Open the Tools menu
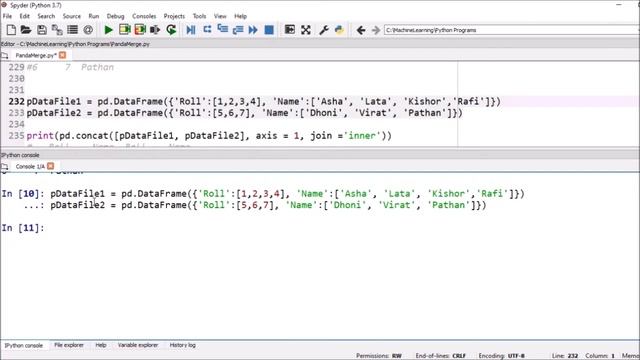The width and height of the screenshot is (640, 360). (199, 16)
